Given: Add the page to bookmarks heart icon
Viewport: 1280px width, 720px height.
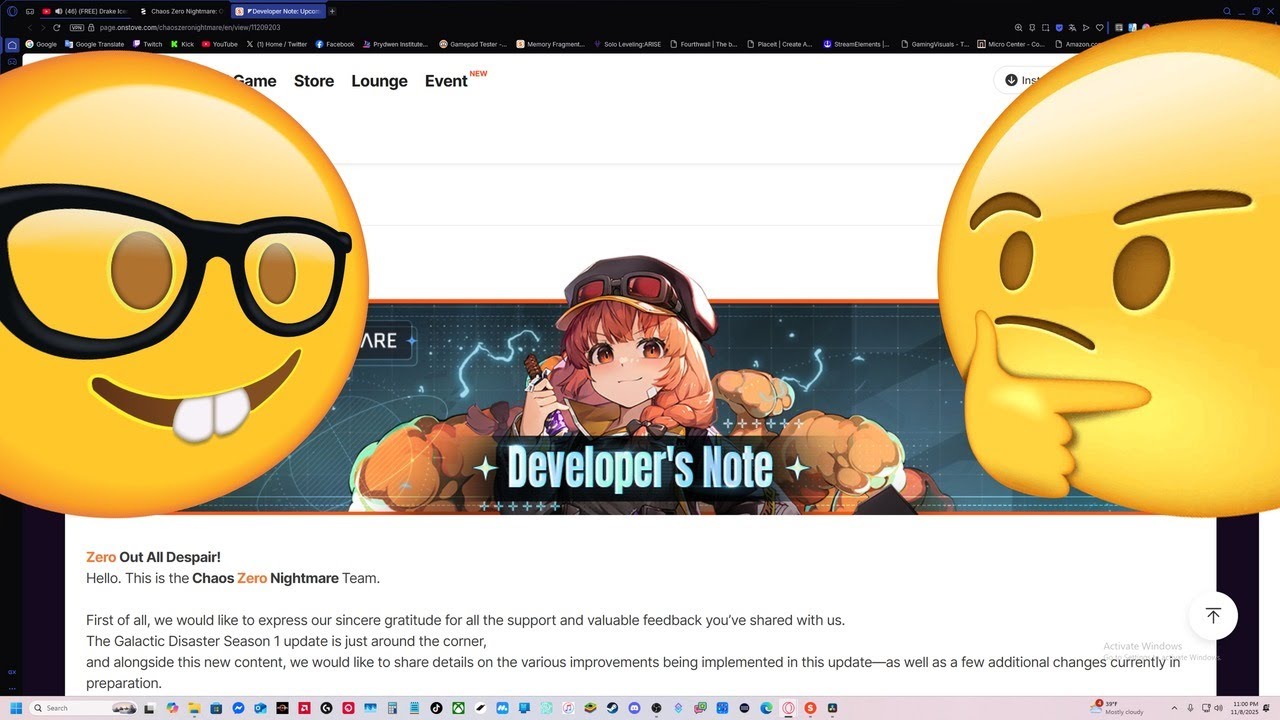Looking at the screenshot, I should (1100, 27).
